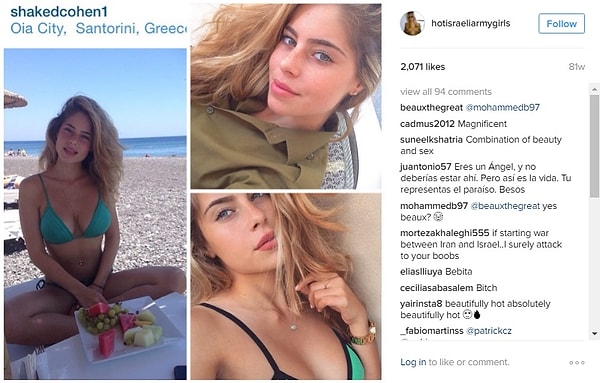The height and width of the screenshot is (383, 600).
Task: Click the comments scrollbar thumb
Action: tap(594, 147)
